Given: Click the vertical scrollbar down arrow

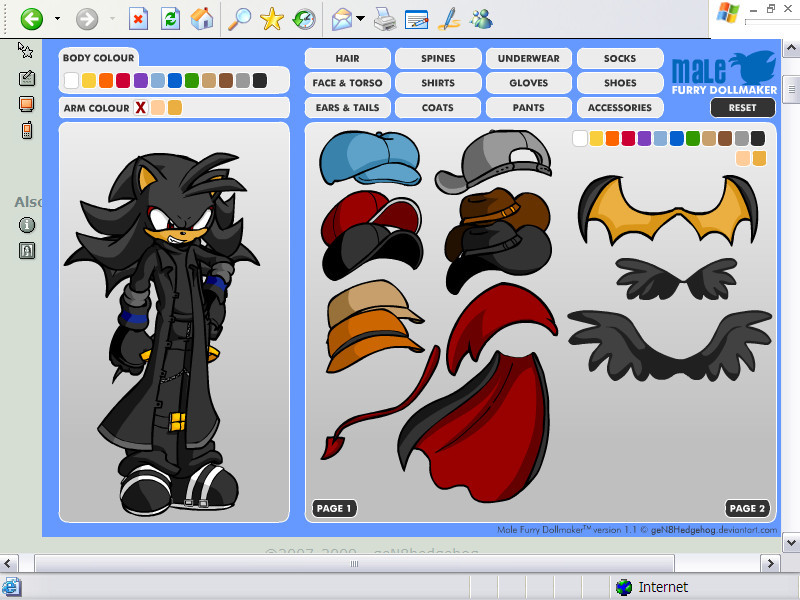Looking at the screenshot, I should [791, 542].
